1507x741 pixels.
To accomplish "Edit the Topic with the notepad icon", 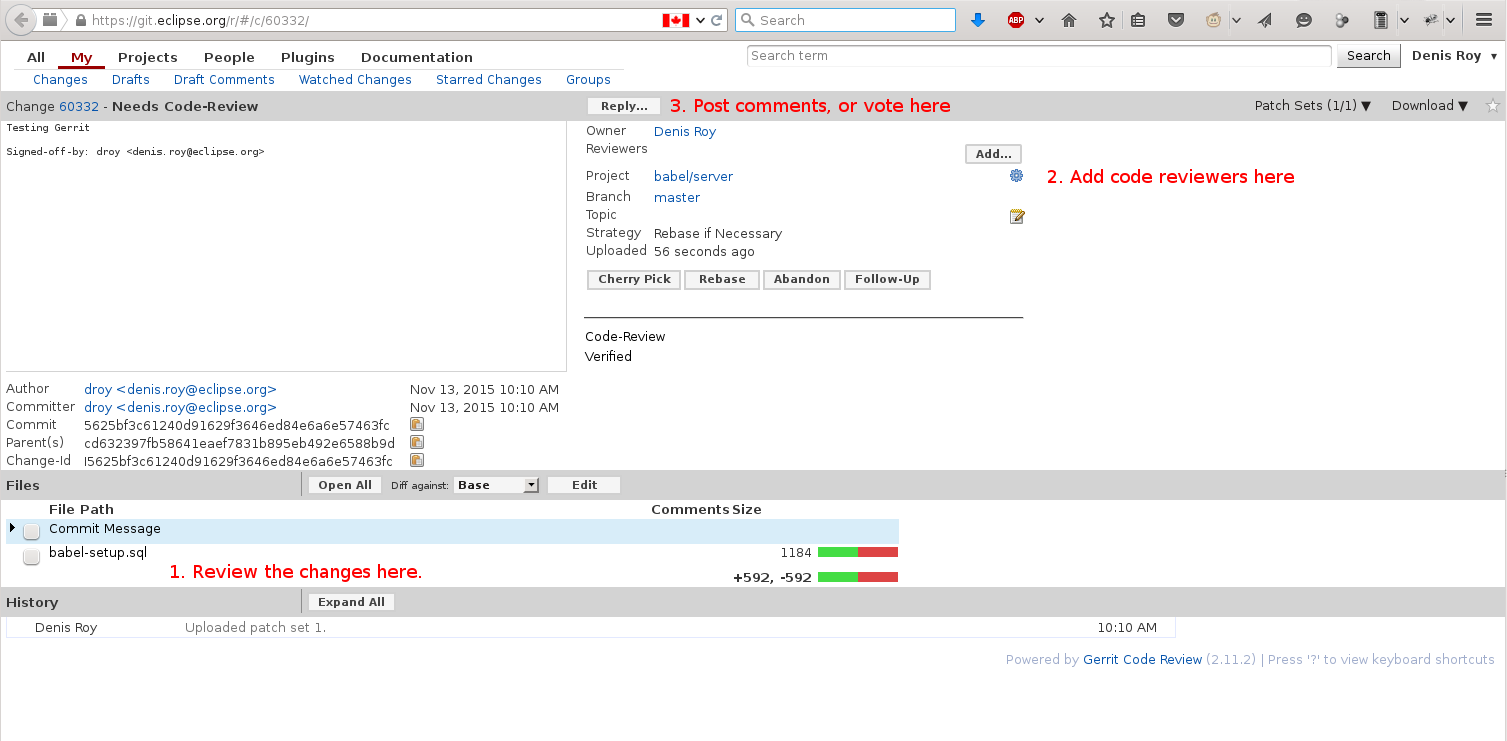I will coord(1017,216).
